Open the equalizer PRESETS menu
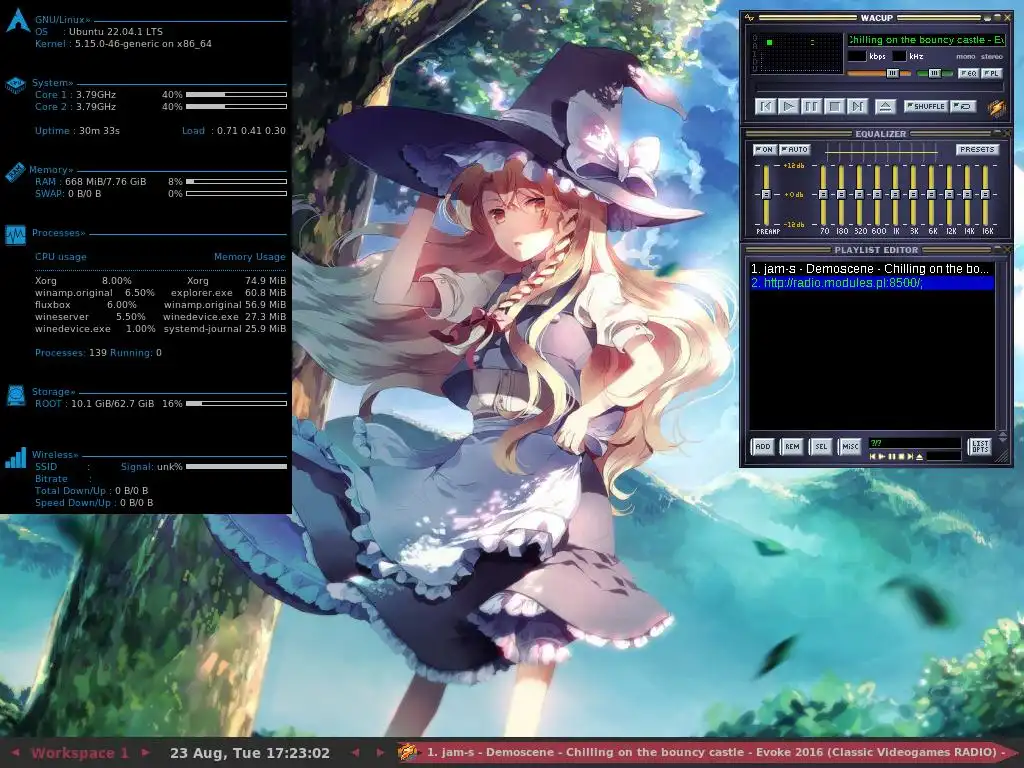The height and width of the screenshot is (768, 1024). point(977,150)
